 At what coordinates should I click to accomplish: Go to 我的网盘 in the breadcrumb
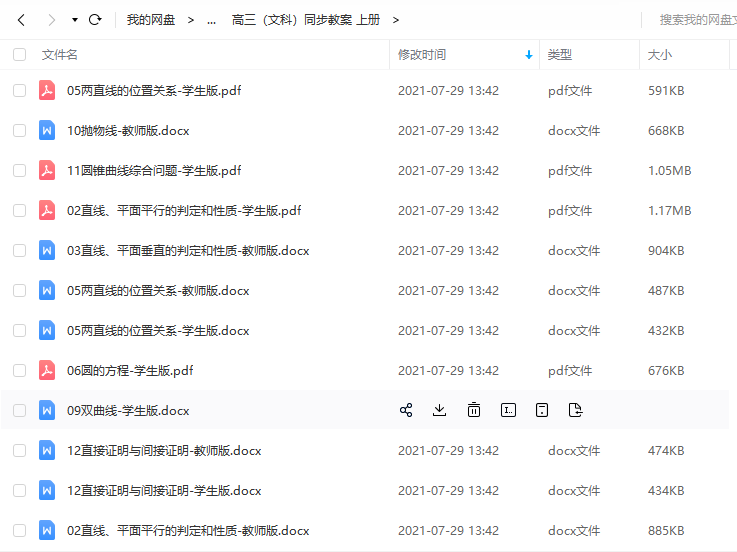pos(150,20)
